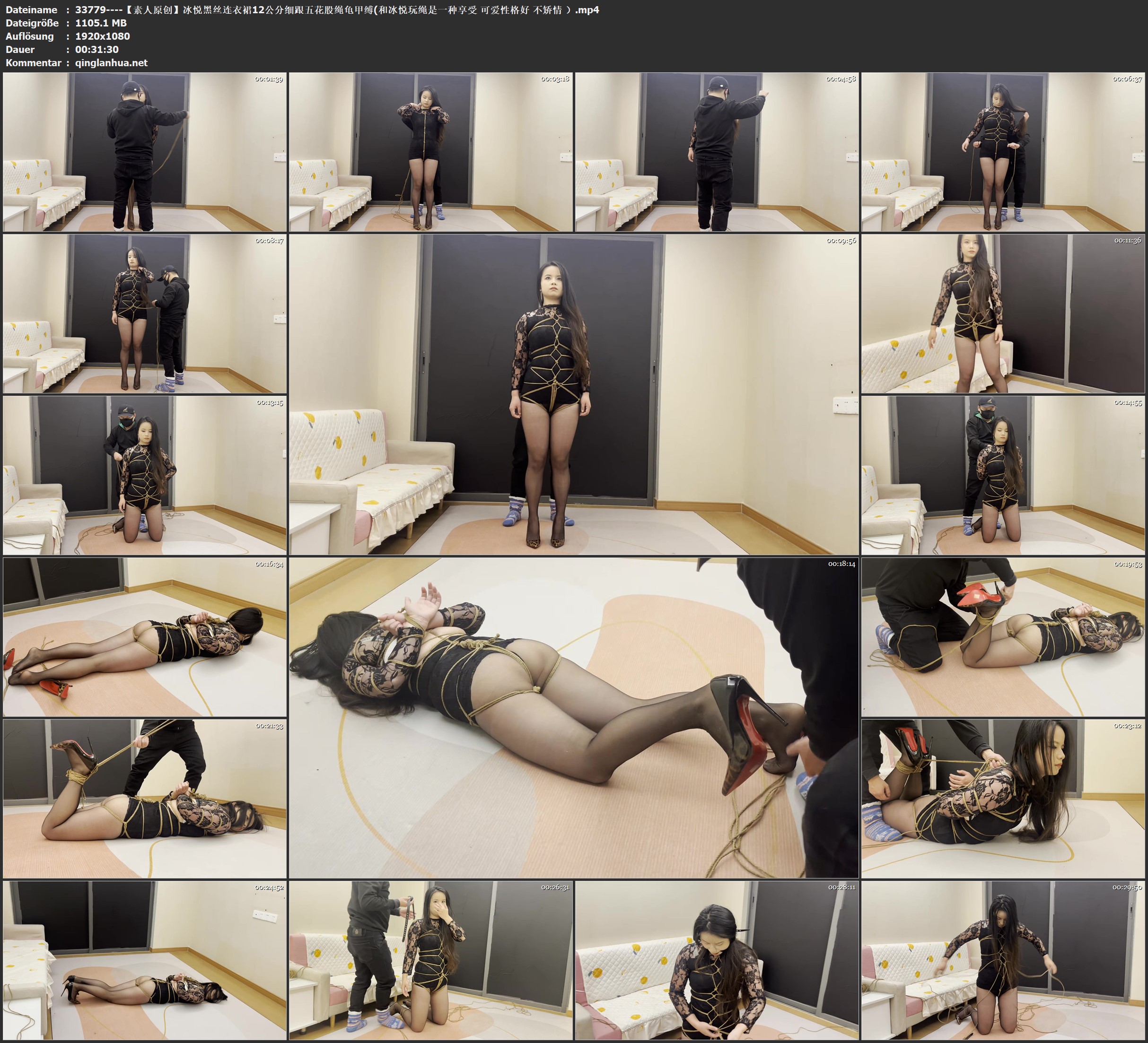Click the frame at 00:14:55
Screen dimensions: 1148x1043
1003,475
